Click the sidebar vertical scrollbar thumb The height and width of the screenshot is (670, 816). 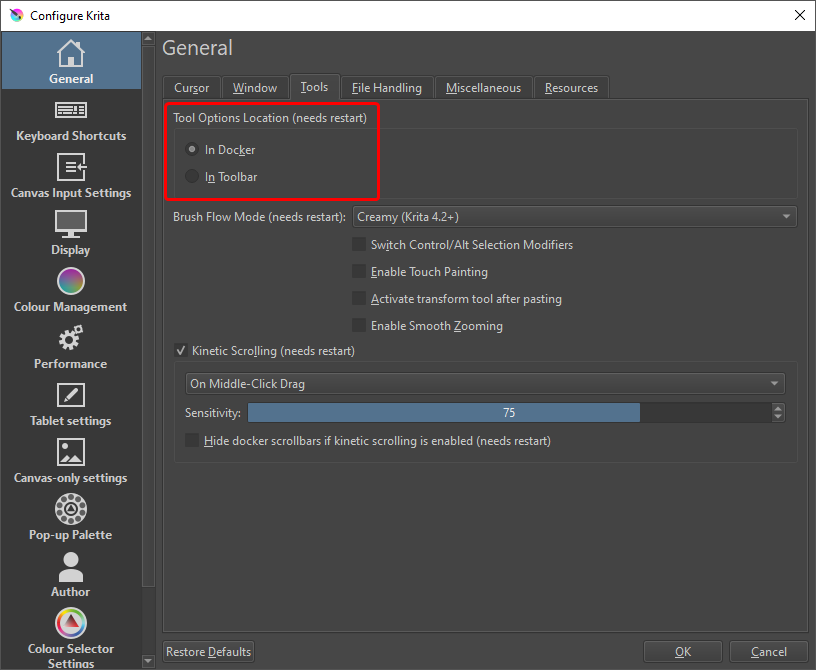[x=148, y=316]
